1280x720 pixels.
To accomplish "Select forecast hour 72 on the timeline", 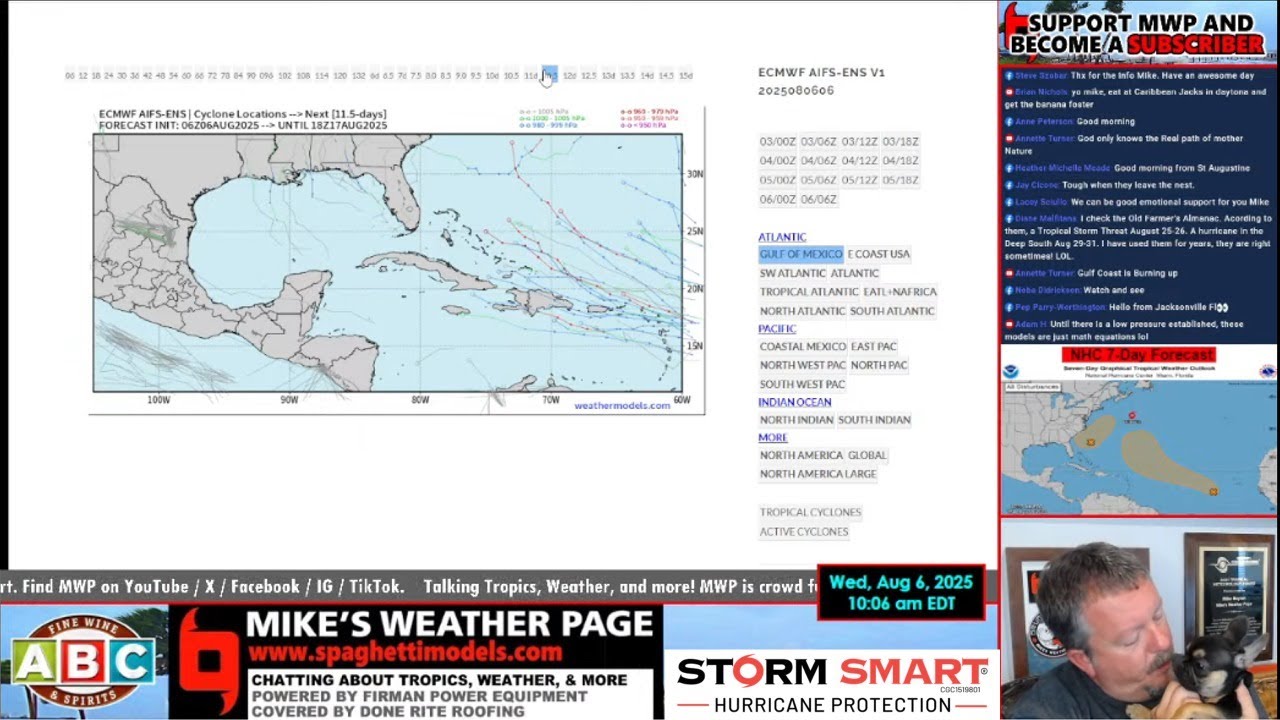I will click(x=212, y=76).
